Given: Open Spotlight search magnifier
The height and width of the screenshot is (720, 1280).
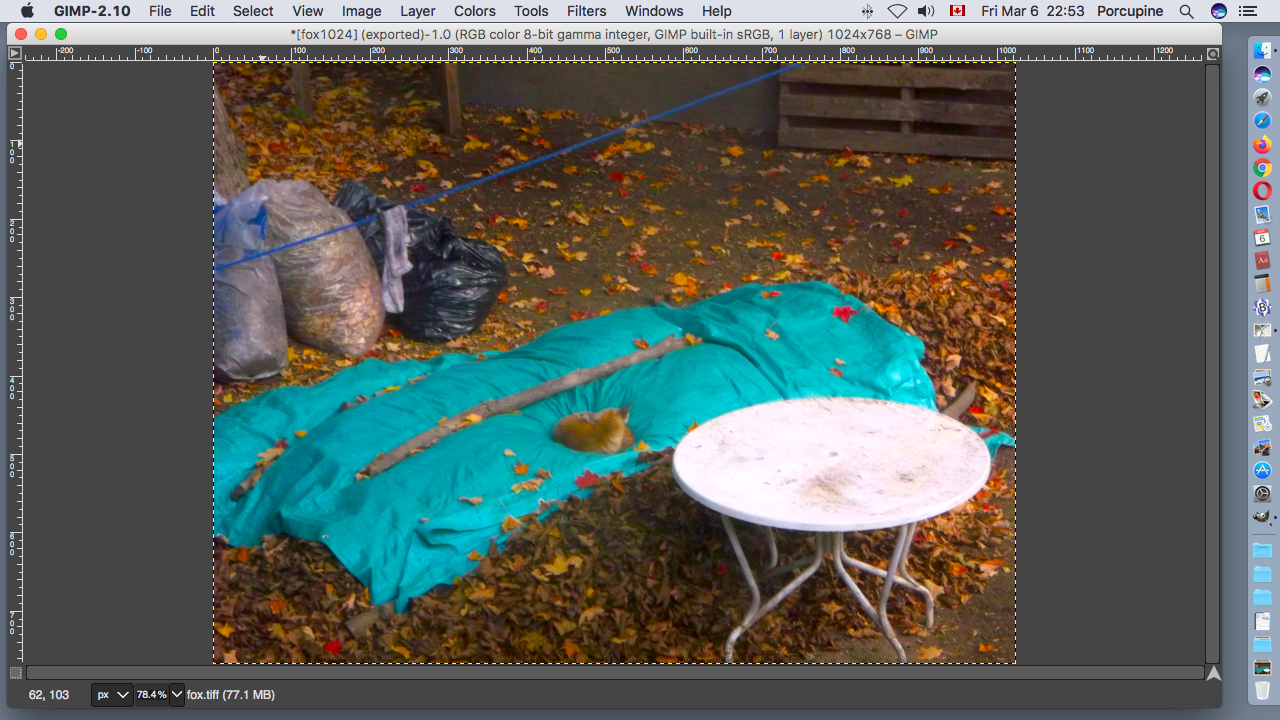Looking at the screenshot, I should click(x=1186, y=11).
